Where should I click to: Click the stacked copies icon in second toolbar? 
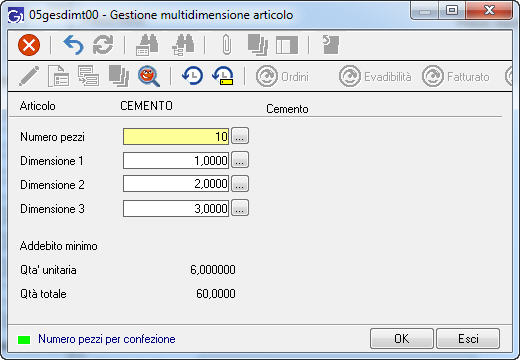[x=119, y=76]
